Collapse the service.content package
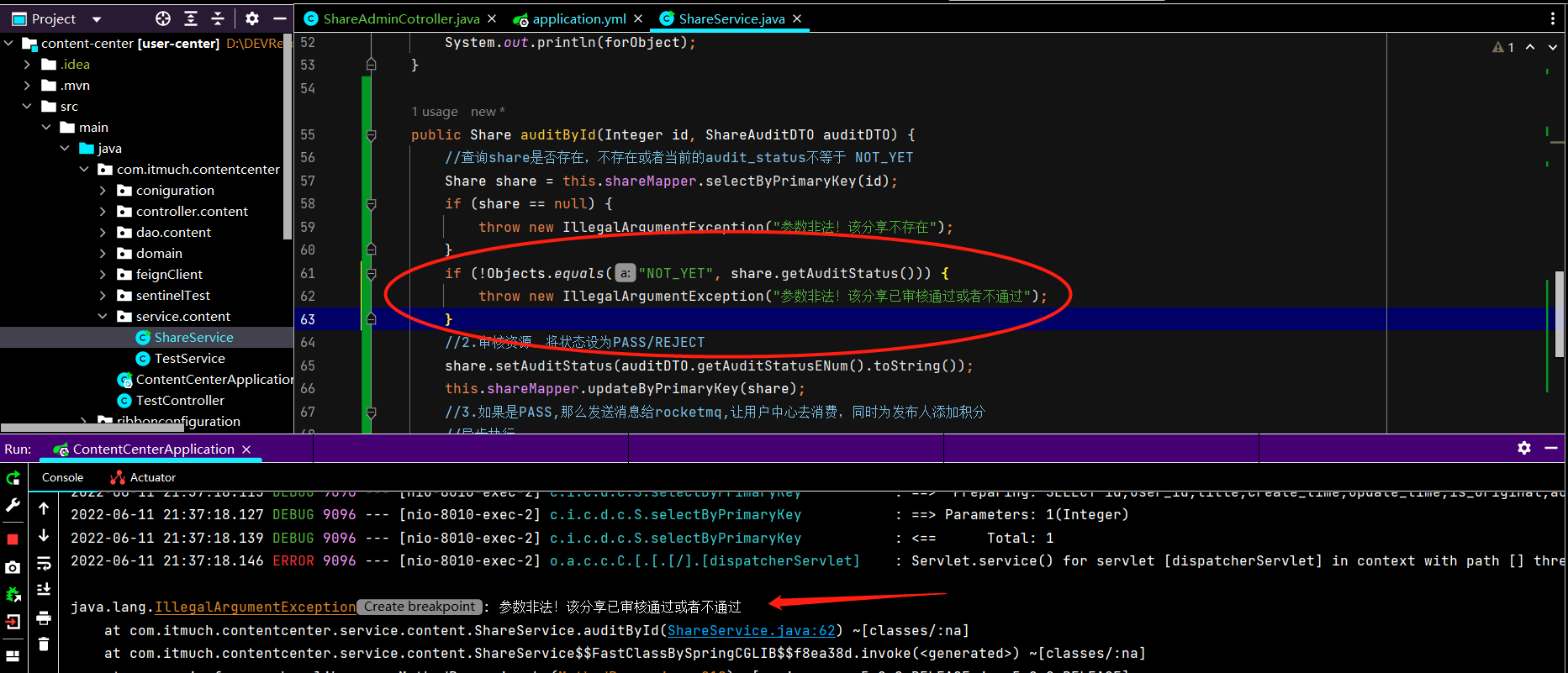Viewport: 1568px width, 673px height. pyautogui.click(x=103, y=316)
